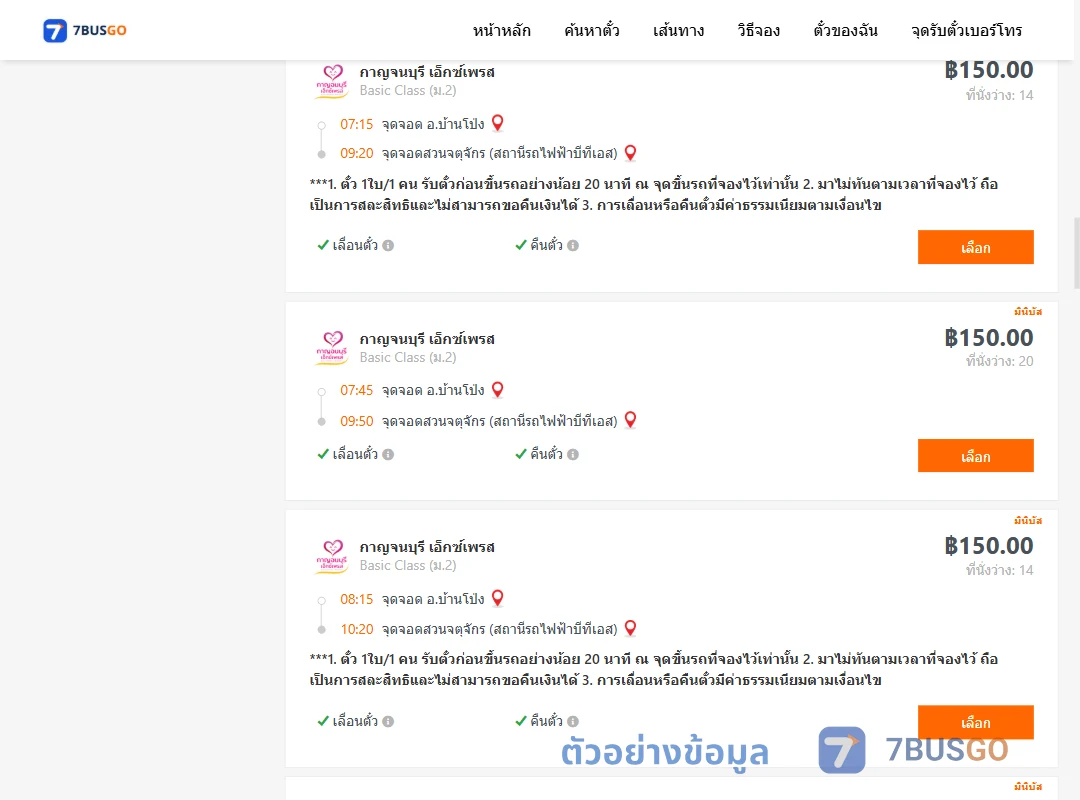Show map pin for 09:20 สวนจตุจักร stop
The height and width of the screenshot is (800, 1080).
630,153
